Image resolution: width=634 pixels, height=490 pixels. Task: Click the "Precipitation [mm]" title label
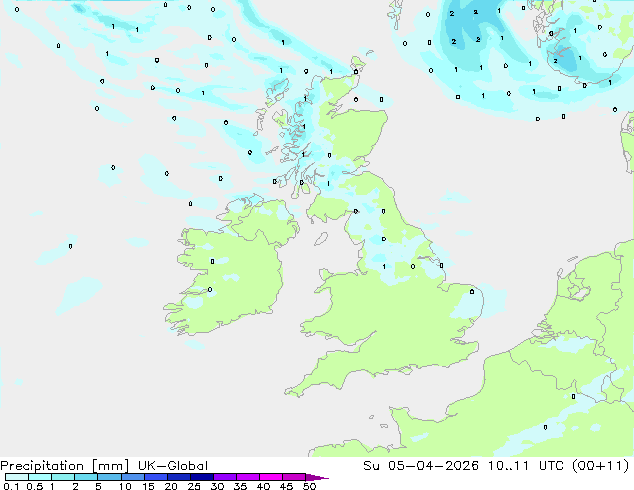point(64,466)
